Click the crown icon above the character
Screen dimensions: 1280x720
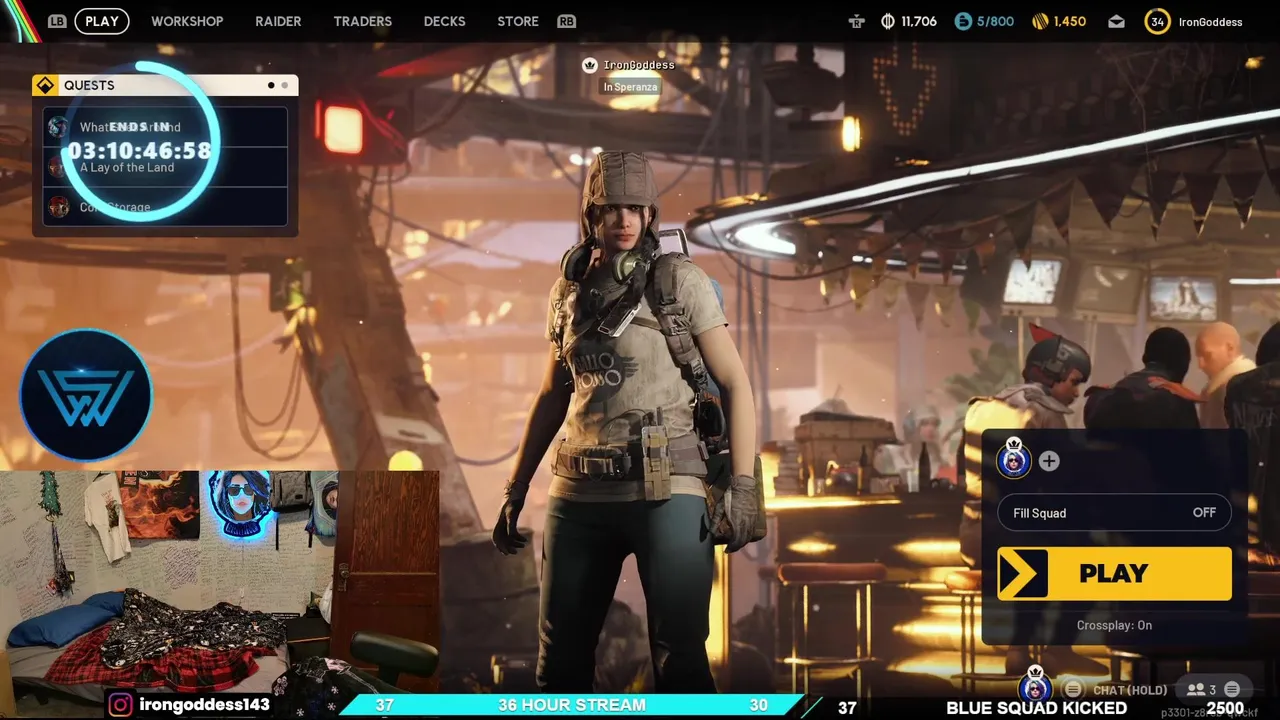[x=590, y=65]
